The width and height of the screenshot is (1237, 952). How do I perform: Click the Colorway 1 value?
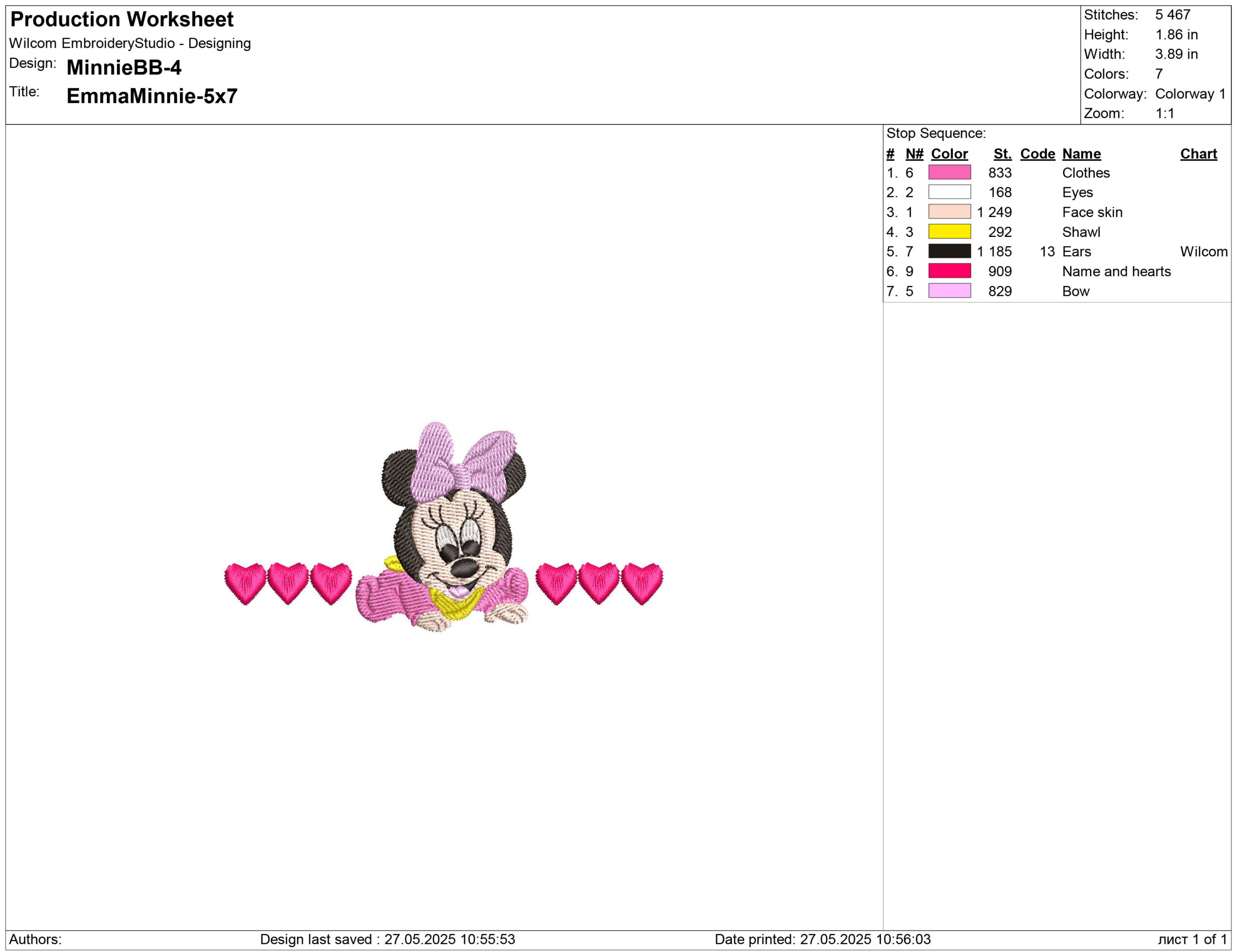coord(1190,93)
